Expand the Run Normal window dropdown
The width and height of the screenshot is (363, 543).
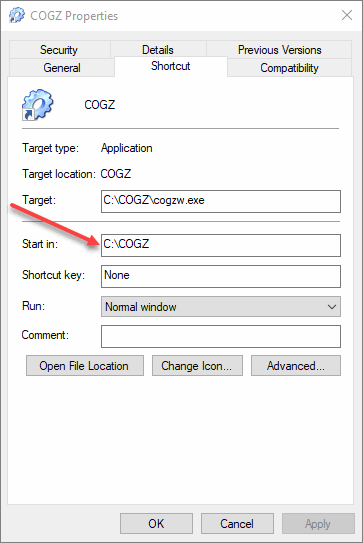coord(221,306)
